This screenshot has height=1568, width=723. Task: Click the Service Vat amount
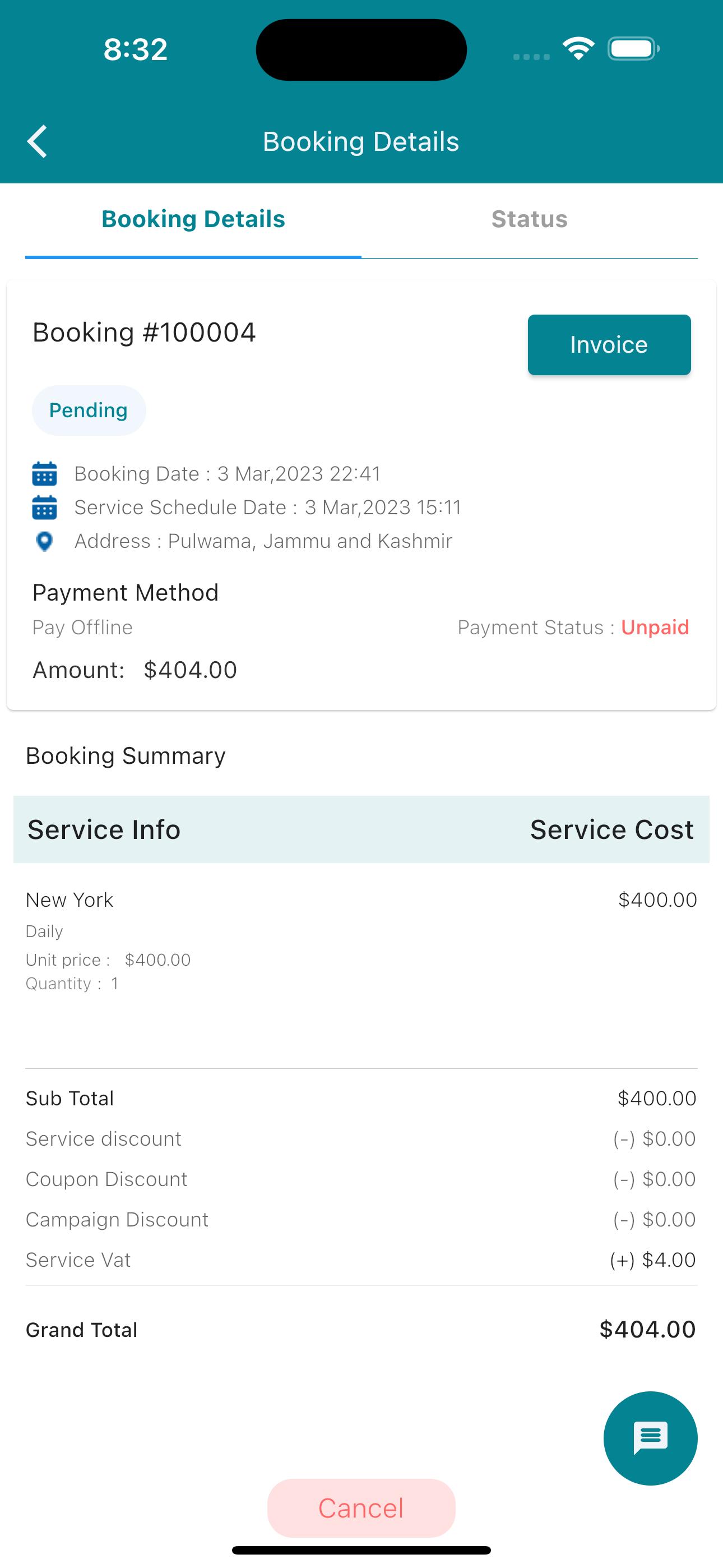pyautogui.click(x=652, y=1260)
